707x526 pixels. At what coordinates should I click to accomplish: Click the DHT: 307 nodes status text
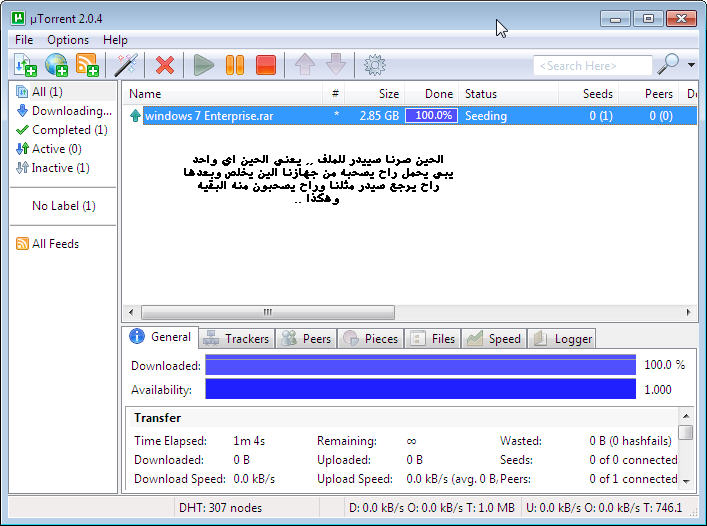click(220, 508)
